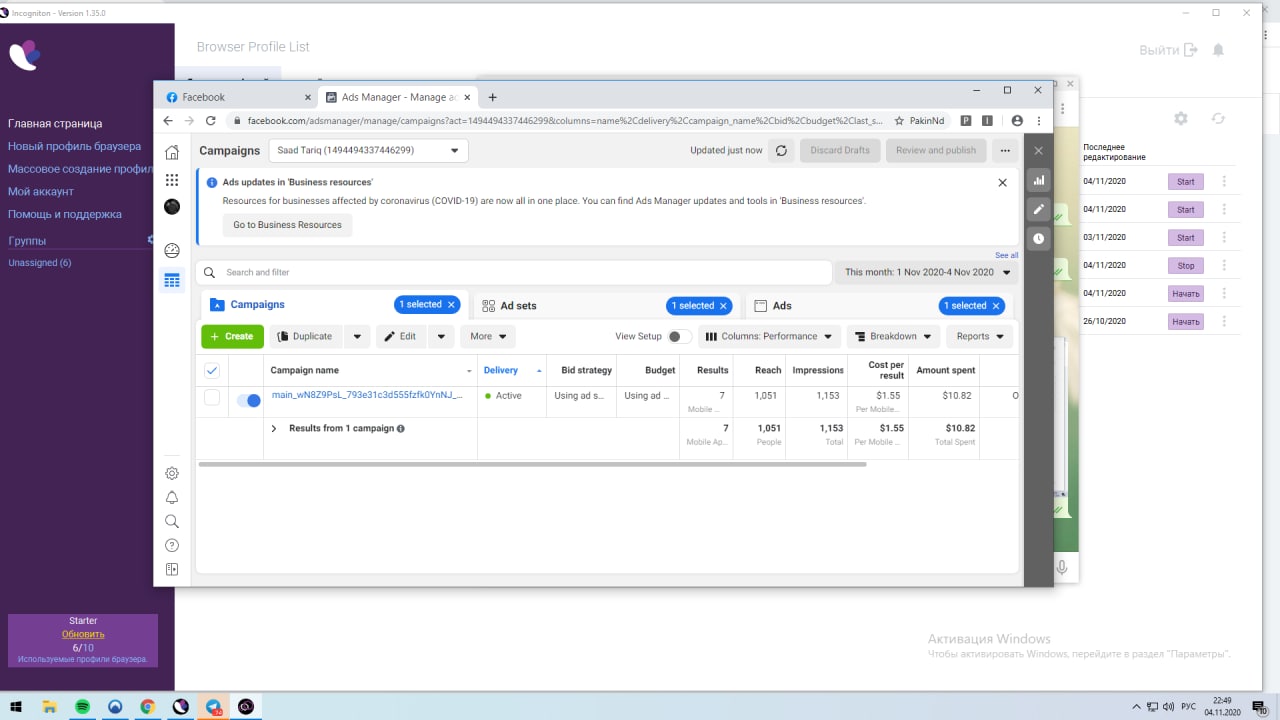Open the all tools grid menu
The image size is (1280, 720).
click(172, 180)
